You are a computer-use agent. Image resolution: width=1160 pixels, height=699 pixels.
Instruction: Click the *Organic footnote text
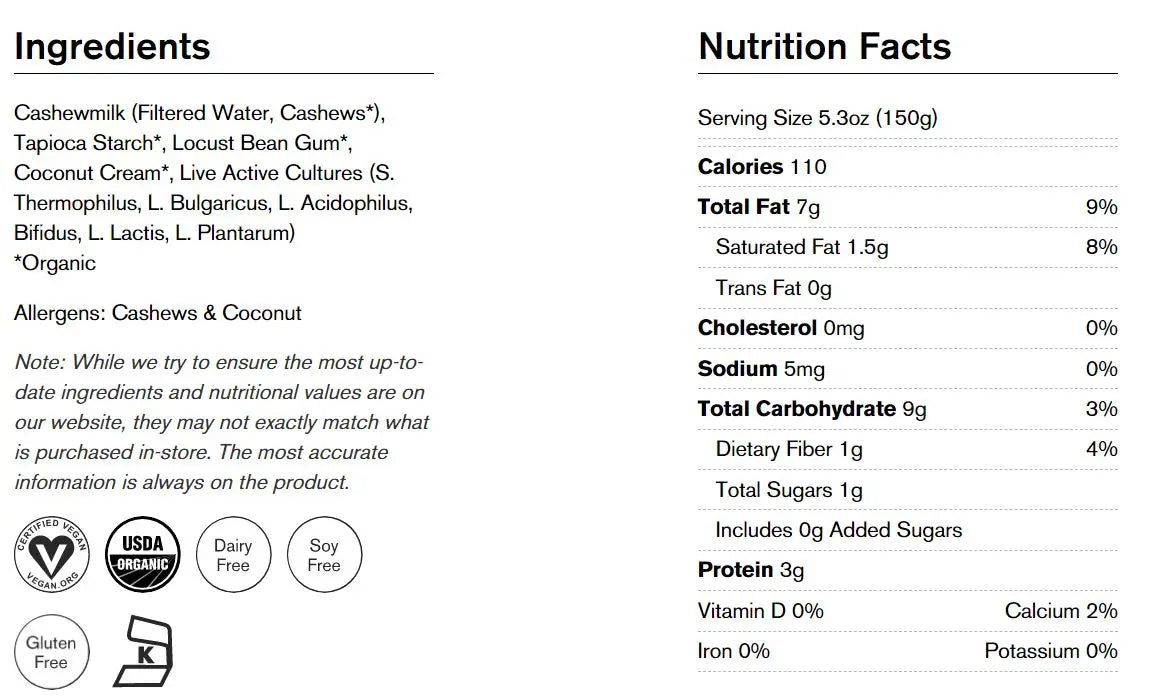pos(55,263)
